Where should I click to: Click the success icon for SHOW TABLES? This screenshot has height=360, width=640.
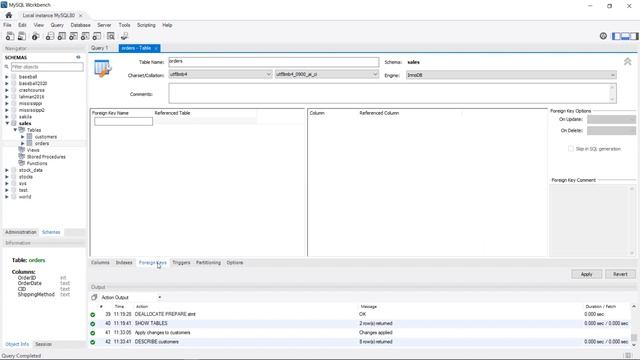tap(93, 324)
